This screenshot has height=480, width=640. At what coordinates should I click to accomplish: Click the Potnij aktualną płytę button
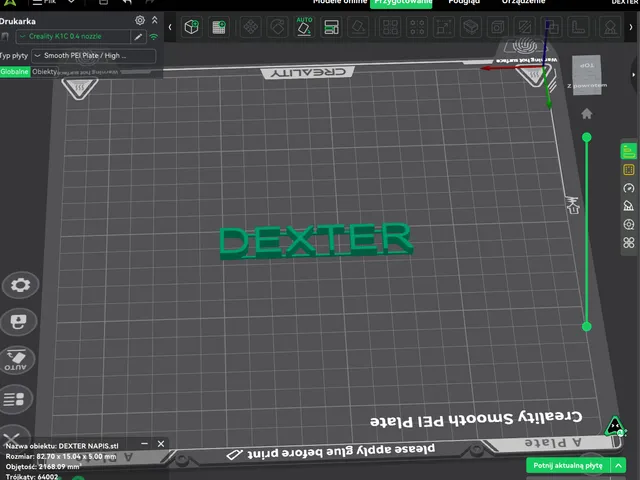pyautogui.click(x=568, y=465)
